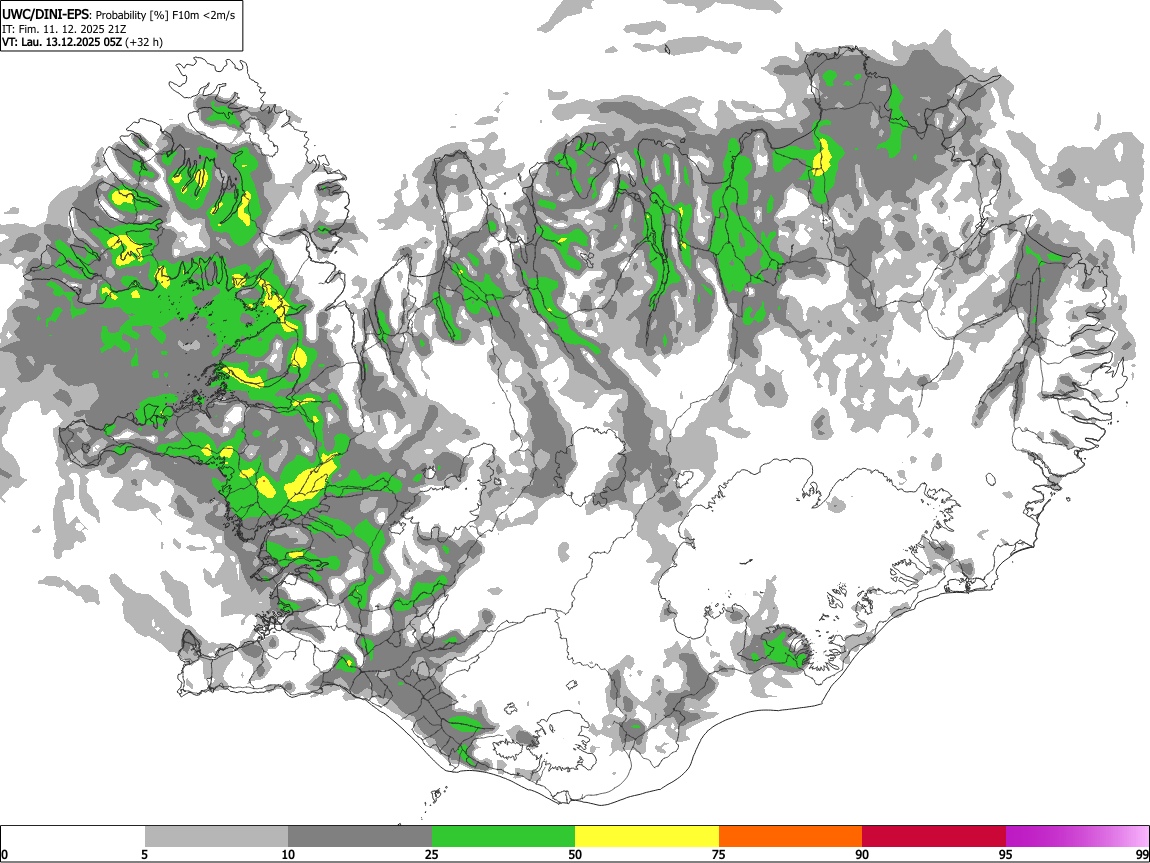Viewport: 1150px width, 863px height.
Task: Click the legend value '75'
Action: pyautogui.click(x=719, y=855)
